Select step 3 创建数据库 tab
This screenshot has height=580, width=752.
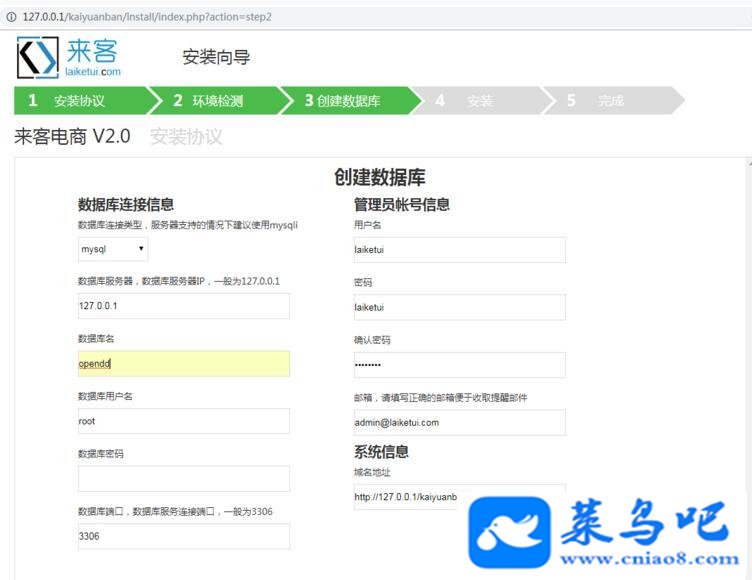350,100
